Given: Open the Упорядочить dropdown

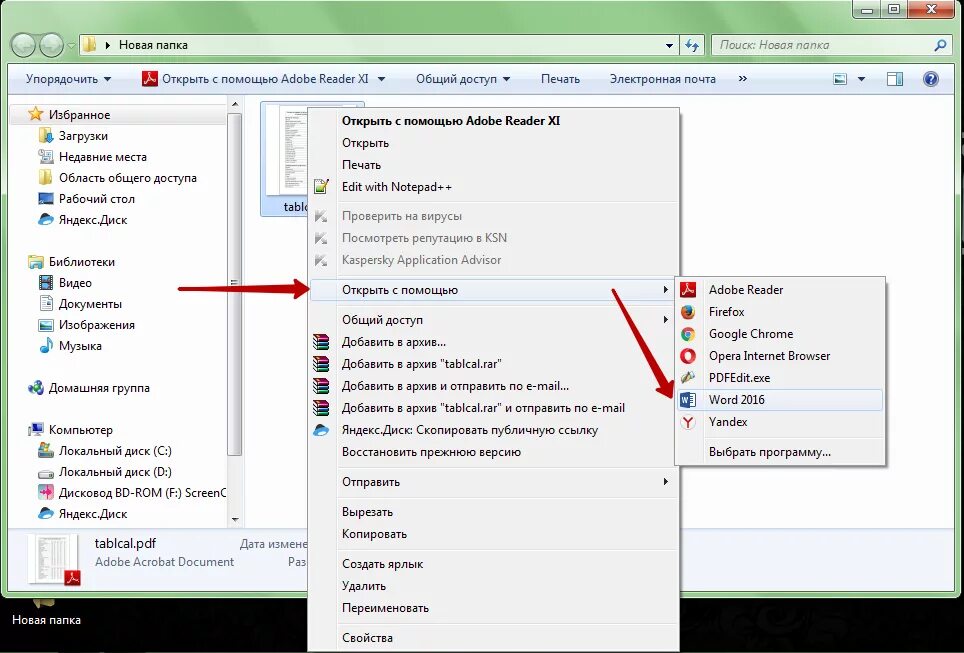Looking at the screenshot, I should click(x=68, y=79).
